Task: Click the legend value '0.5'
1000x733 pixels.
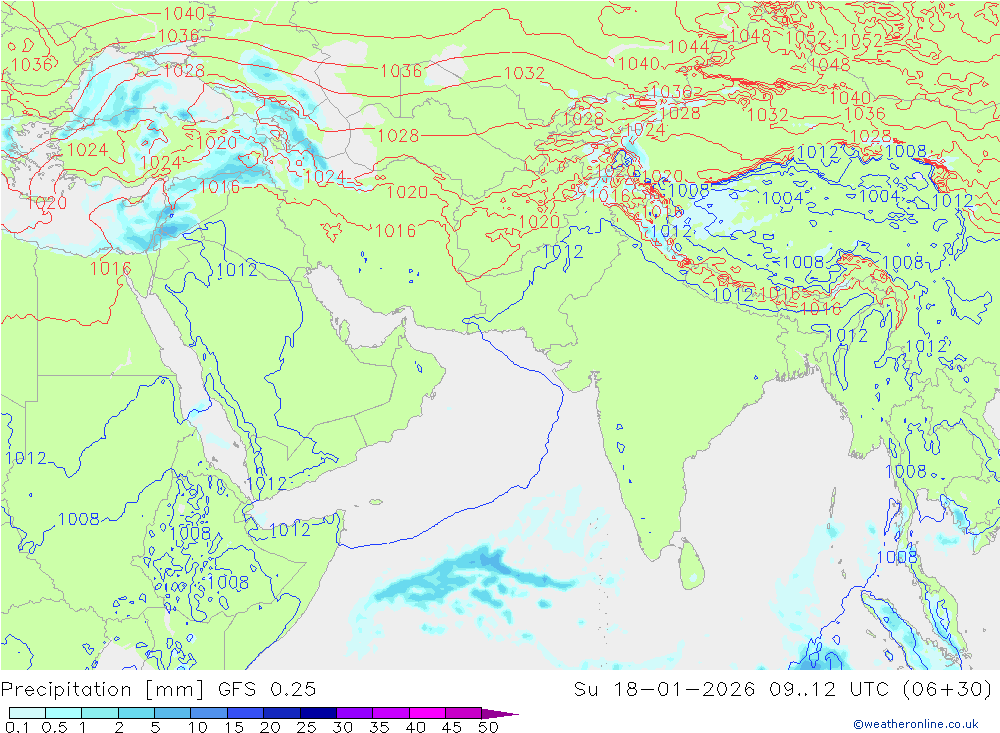Action: coord(54,727)
